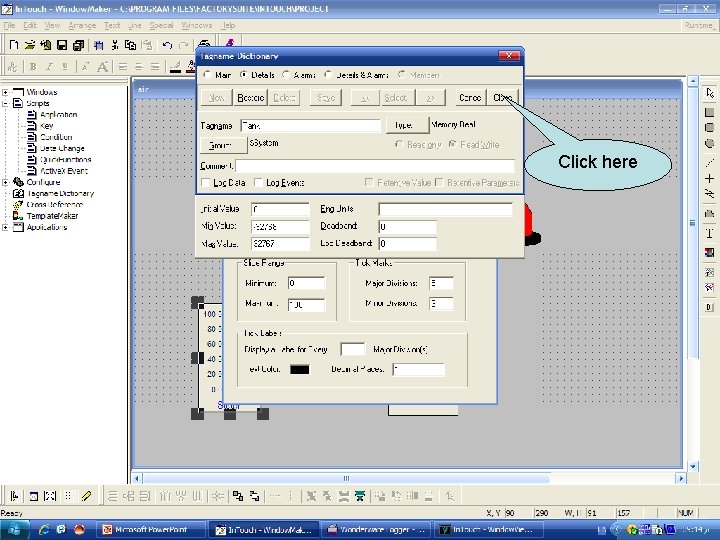The image size is (720, 540).
Task: Open the Arrange menu
Action: [82, 25]
